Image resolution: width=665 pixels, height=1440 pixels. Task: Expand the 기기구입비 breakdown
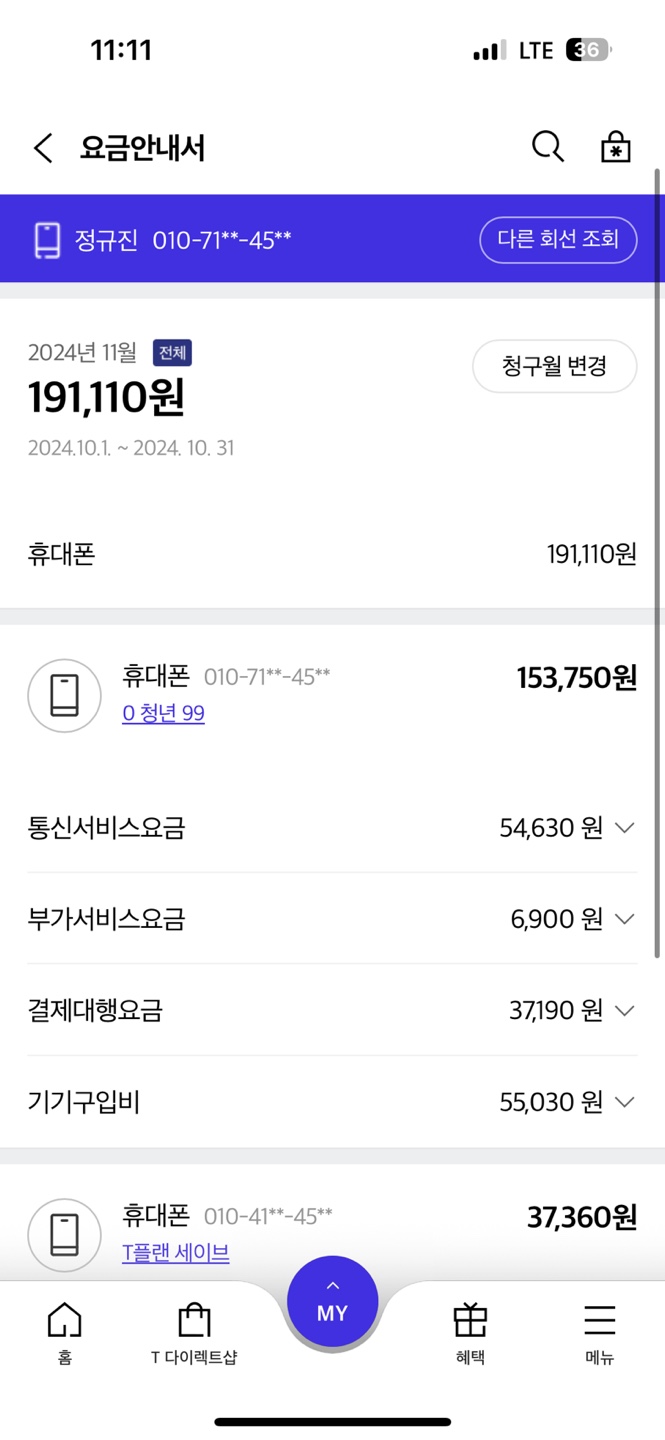[x=624, y=1101]
